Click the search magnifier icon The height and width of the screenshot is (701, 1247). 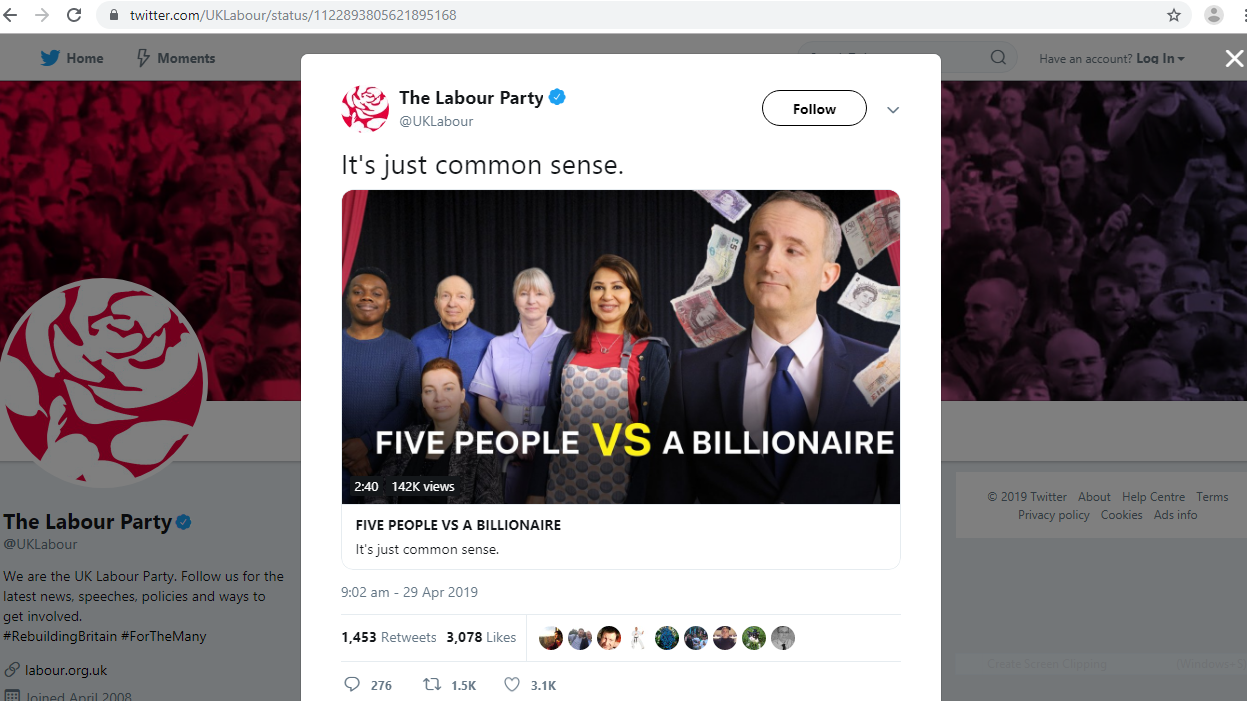click(x=998, y=58)
